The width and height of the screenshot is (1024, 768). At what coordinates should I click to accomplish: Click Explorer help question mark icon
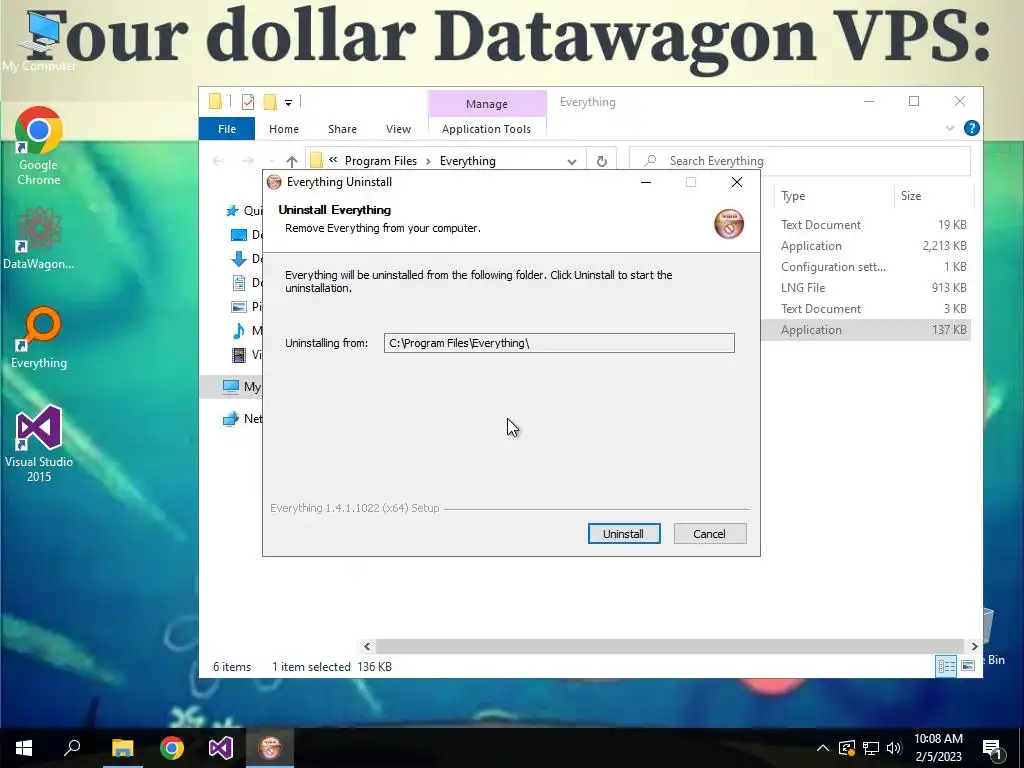(x=971, y=128)
